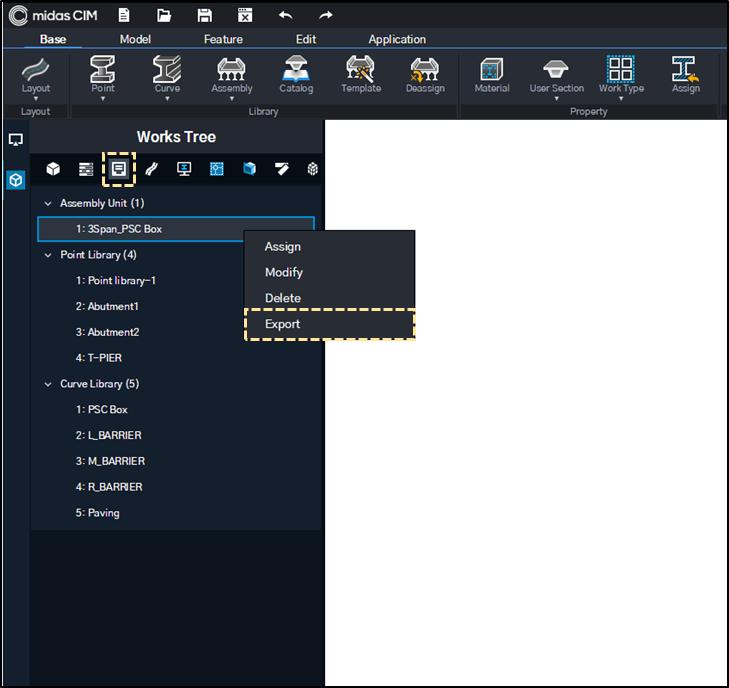Collapse the Curve Library (5) node

(48, 384)
